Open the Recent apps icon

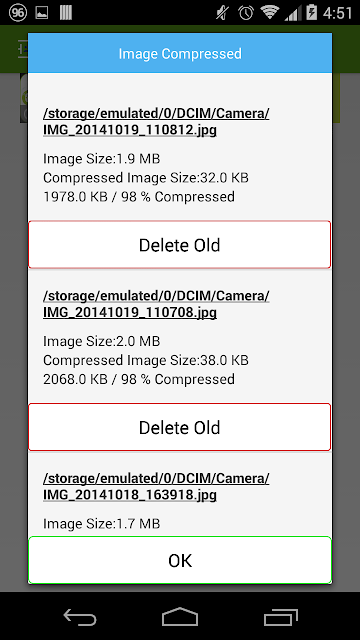click(x=281, y=617)
